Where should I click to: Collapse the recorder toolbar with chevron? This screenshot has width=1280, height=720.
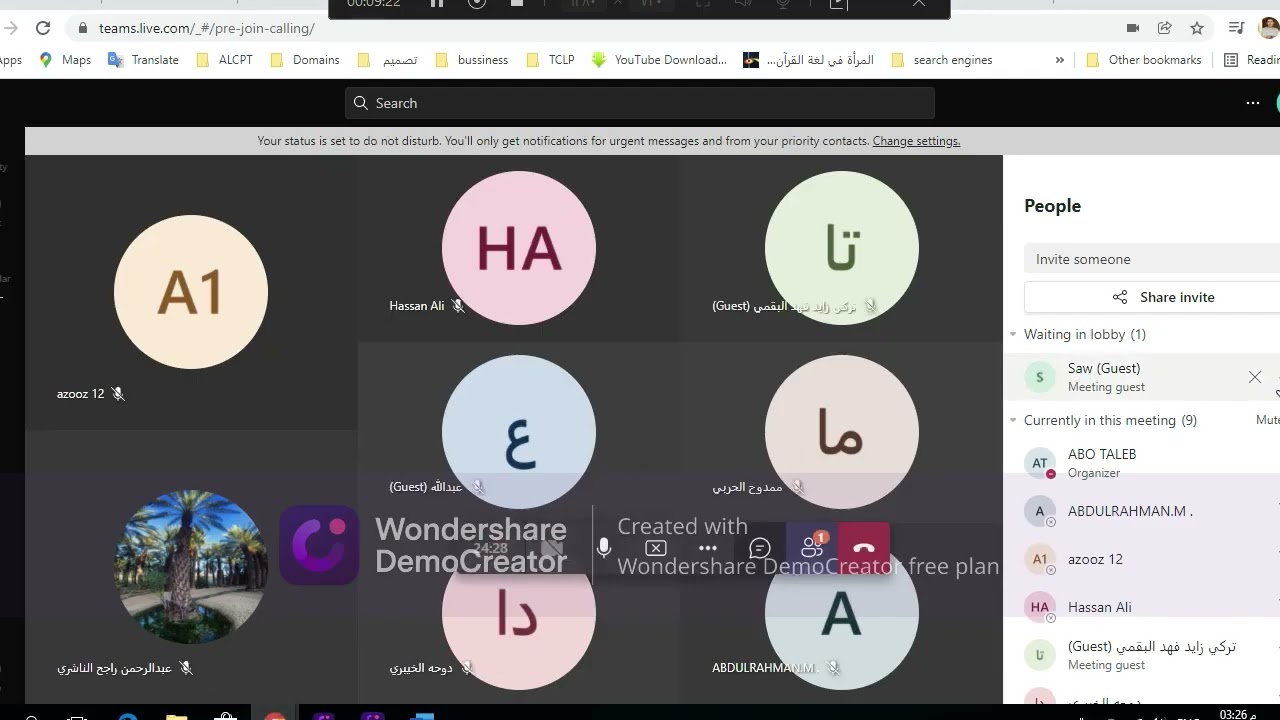[x=918, y=4]
